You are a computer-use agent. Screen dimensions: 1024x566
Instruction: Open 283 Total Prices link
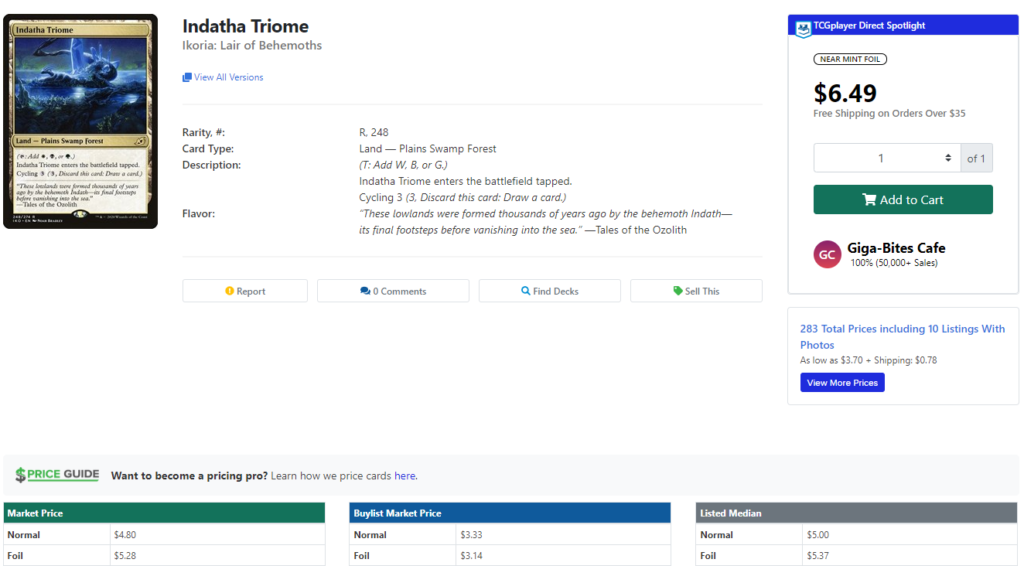pyautogui.click(x=902, y=337)
